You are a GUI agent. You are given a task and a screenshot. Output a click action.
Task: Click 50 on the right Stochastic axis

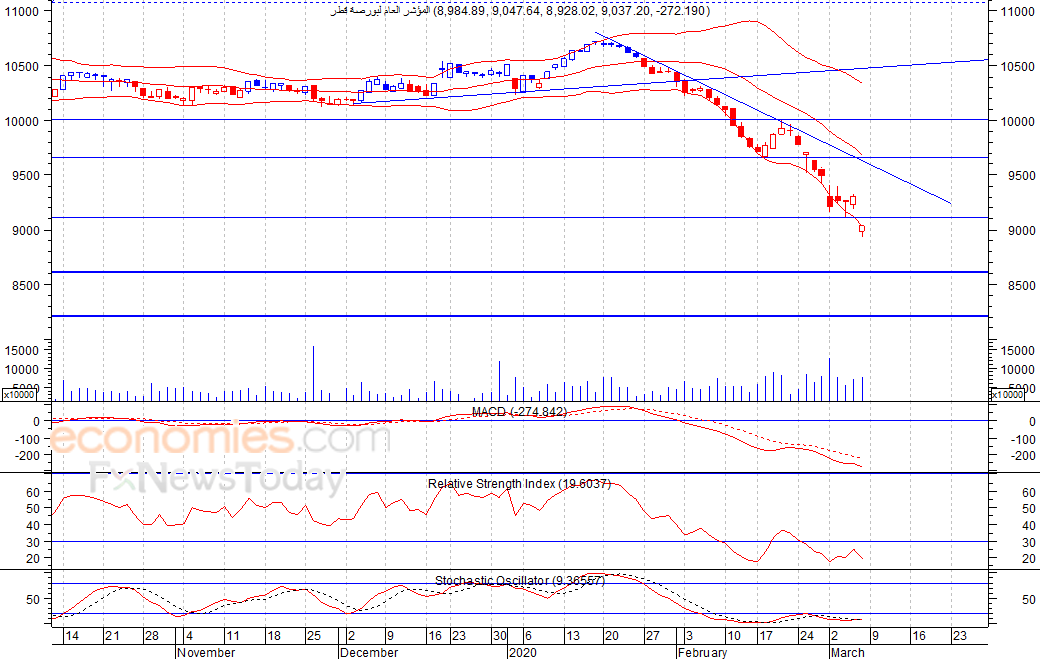[x=1029, y=599]
